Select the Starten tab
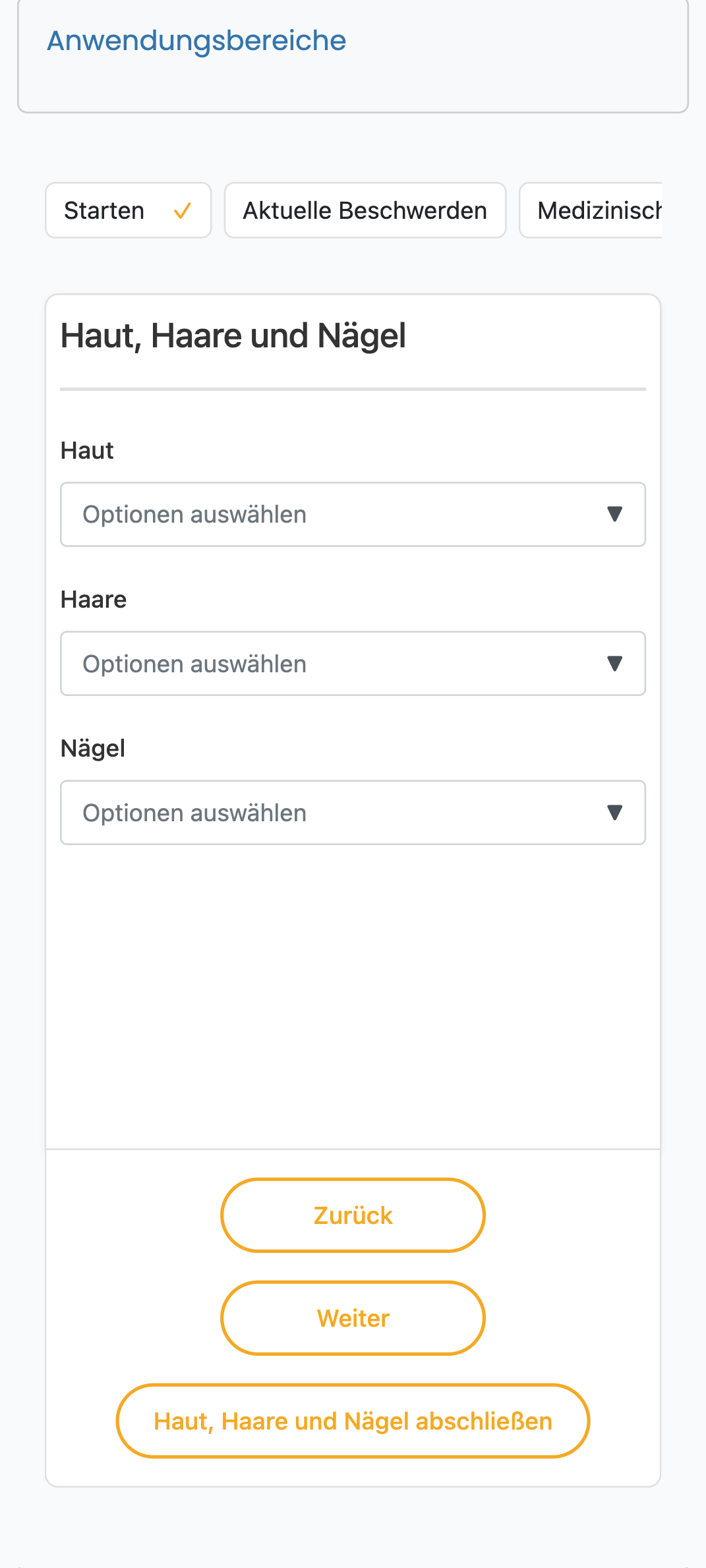The height and width of the screenshot is (1568, 706). [x=128, y=210]
